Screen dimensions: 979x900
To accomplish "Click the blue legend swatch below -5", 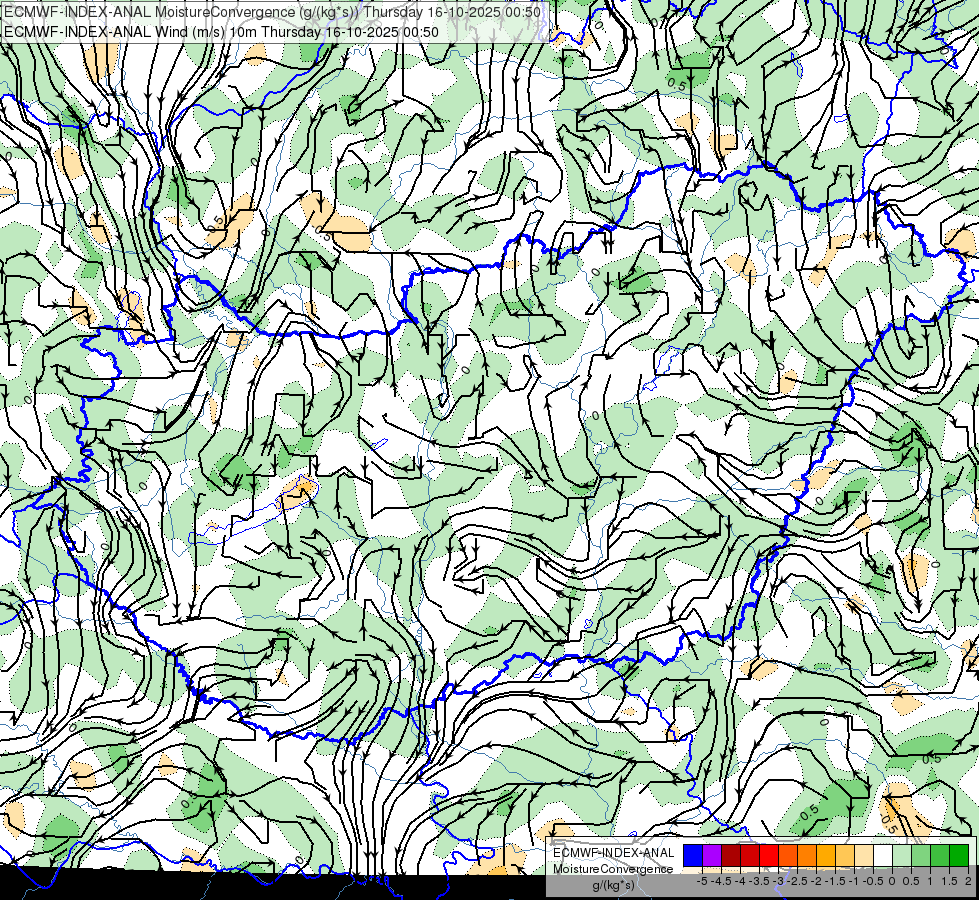I will 693,856.
